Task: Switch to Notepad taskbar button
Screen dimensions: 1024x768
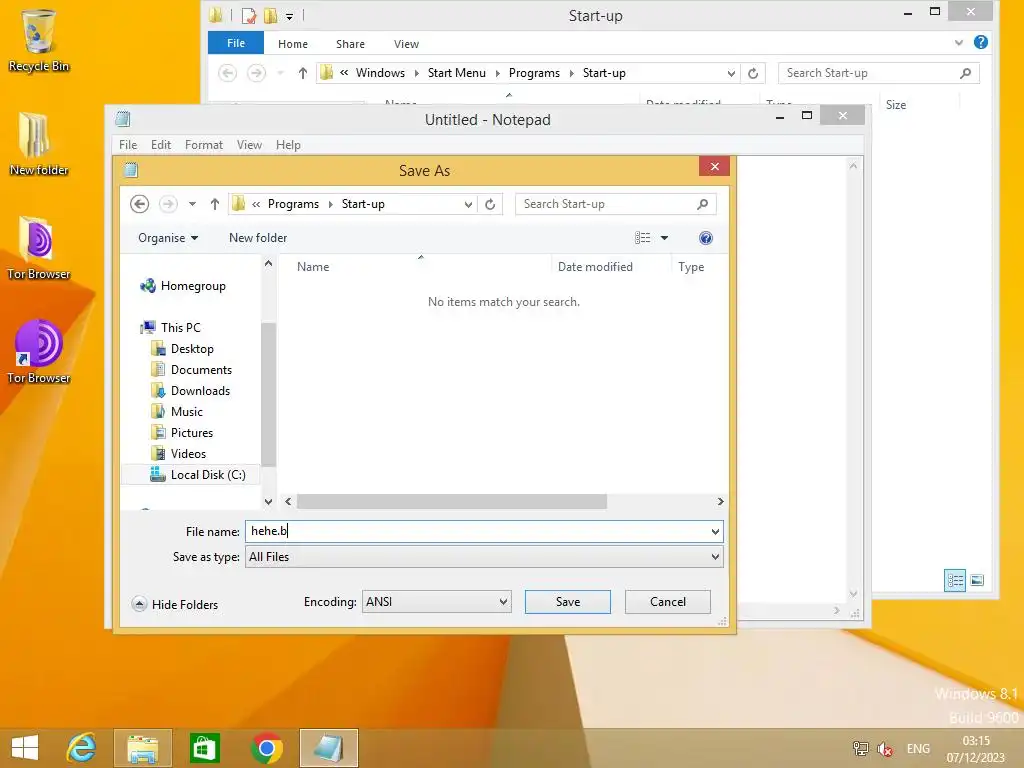Action: point(328,748)
